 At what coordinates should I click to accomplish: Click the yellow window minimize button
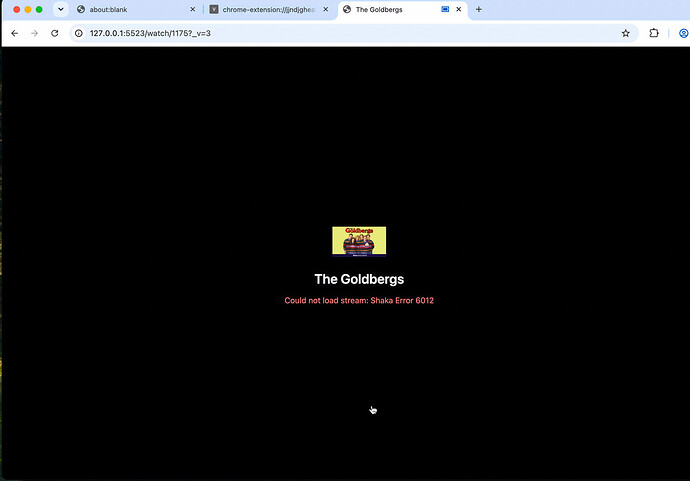tap(28, 9)
